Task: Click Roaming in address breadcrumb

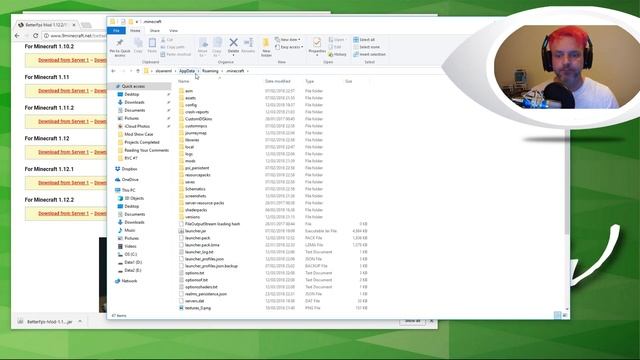Action: (x=210, y=71)
